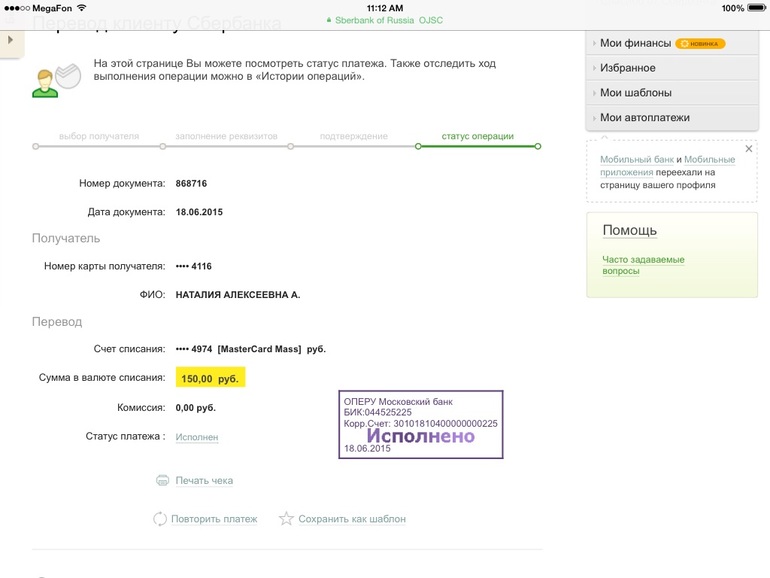The width and height of the screenshot is (770, 578).
Task: Open the Исполнен payment status link
Action: point(196,437)
